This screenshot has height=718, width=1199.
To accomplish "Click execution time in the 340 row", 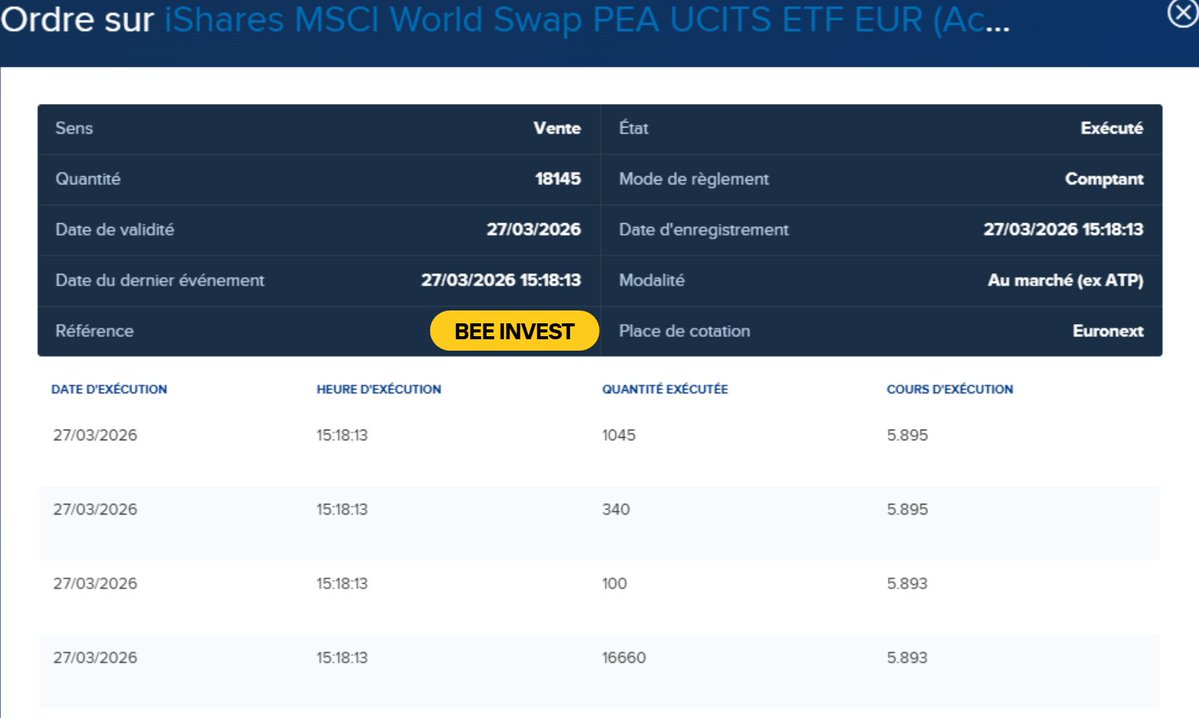I will [342, 509].
